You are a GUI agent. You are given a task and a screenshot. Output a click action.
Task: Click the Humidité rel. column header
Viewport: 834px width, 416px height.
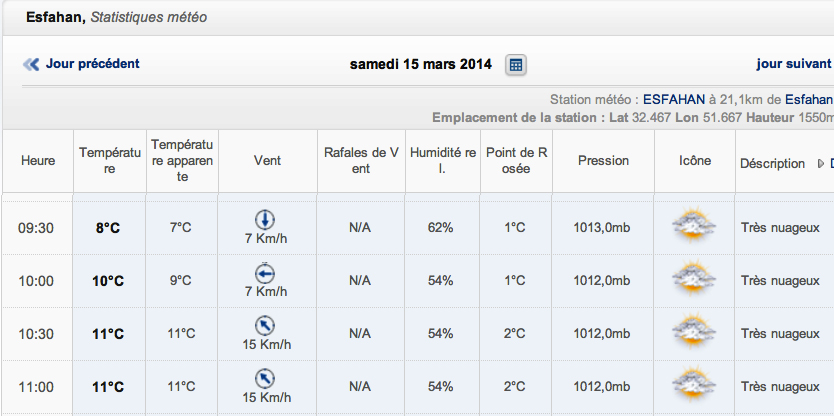443,161
